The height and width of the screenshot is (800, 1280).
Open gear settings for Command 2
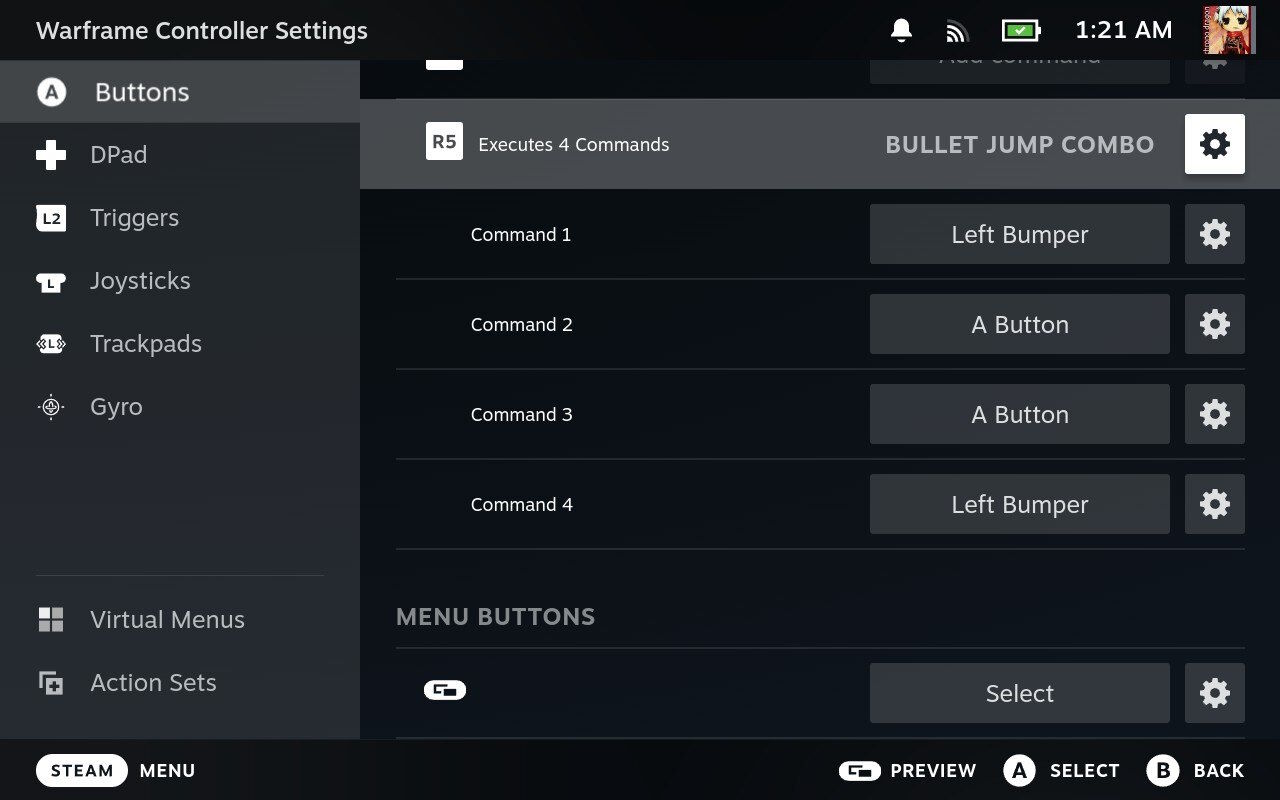(1215, 324)
